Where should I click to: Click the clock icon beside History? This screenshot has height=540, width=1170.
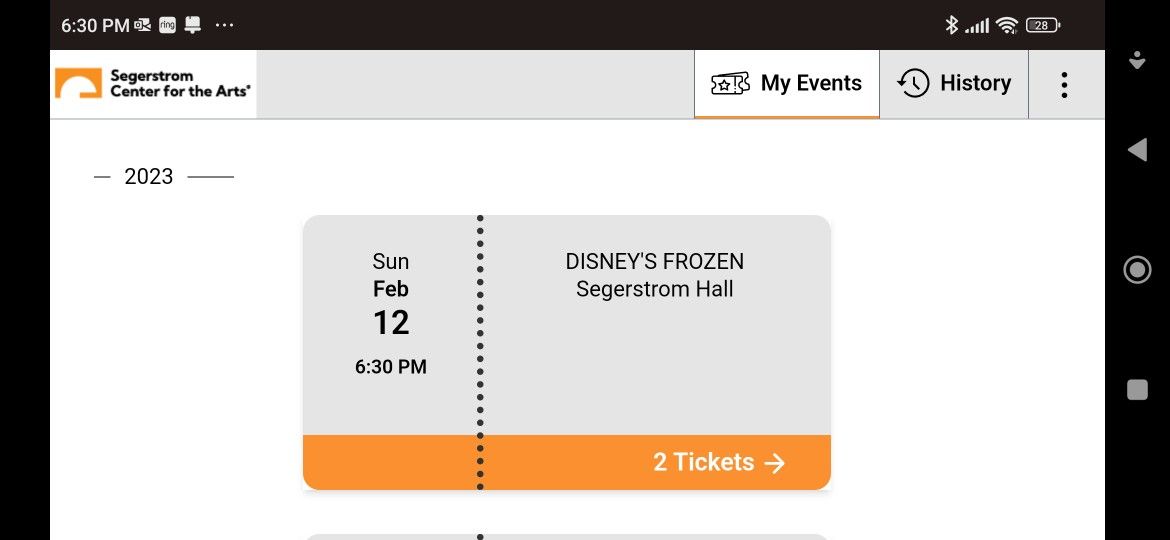(914, 84)
